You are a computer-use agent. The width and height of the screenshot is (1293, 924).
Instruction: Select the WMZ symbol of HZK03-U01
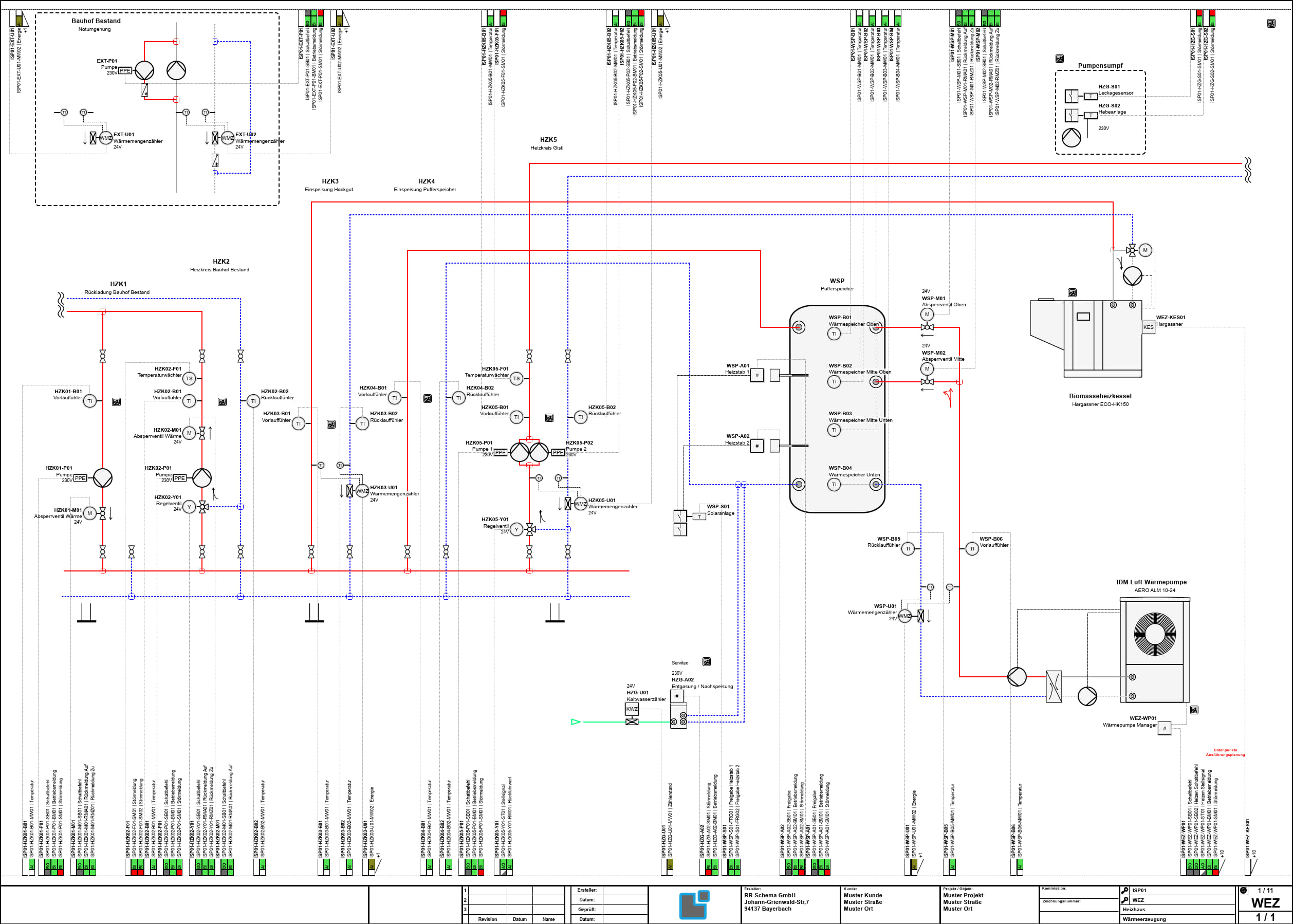tap(362, 491)
